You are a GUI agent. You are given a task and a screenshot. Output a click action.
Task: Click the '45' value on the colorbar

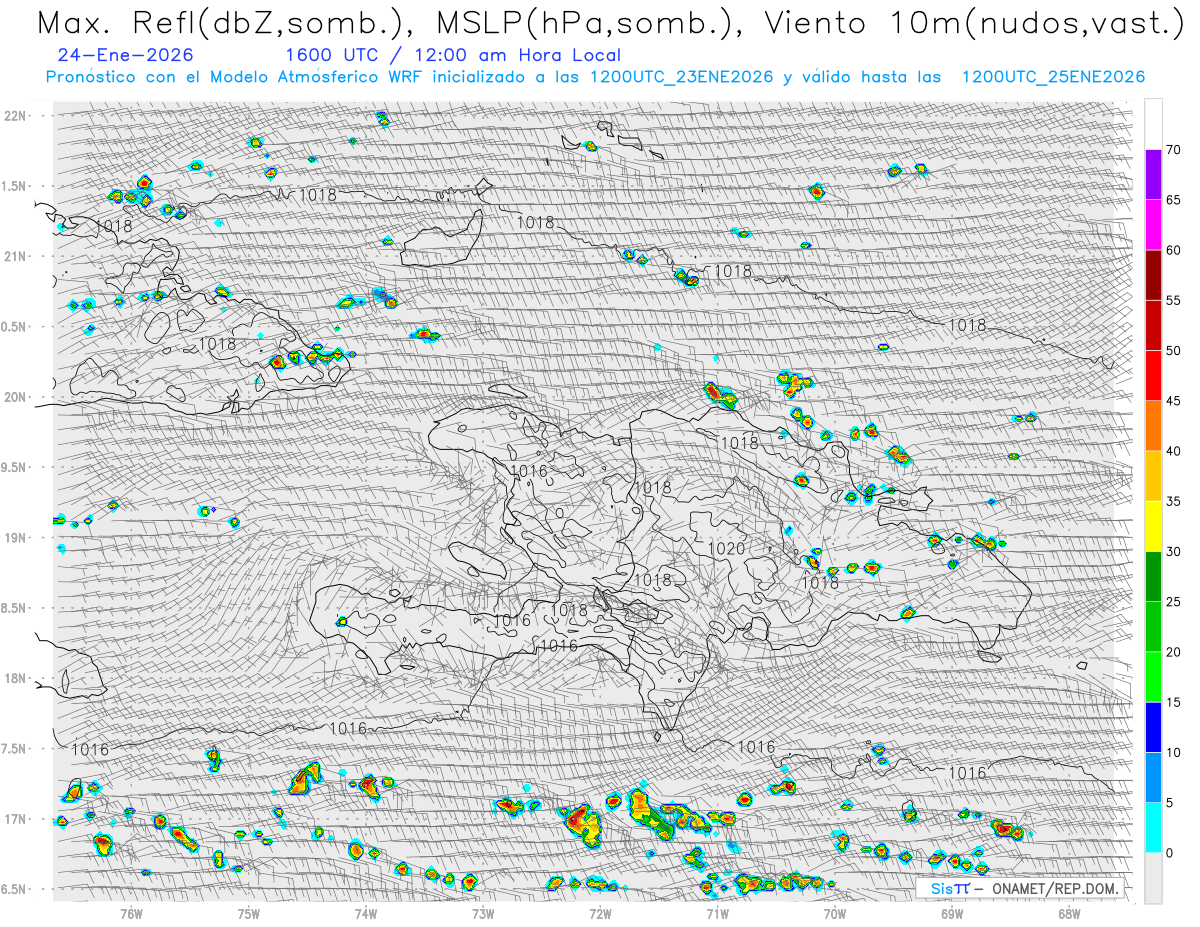tap(1174, 401)
